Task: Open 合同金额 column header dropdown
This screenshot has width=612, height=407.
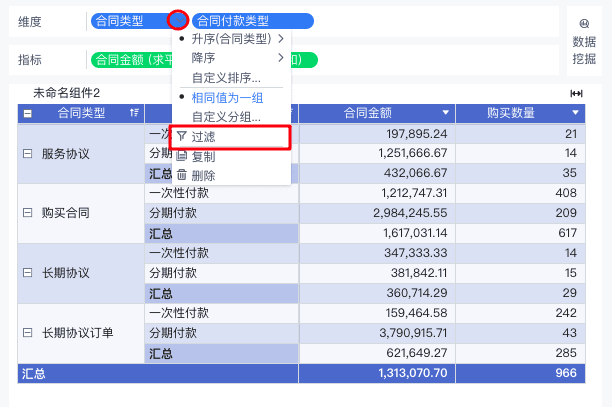Action: [446, 113]
